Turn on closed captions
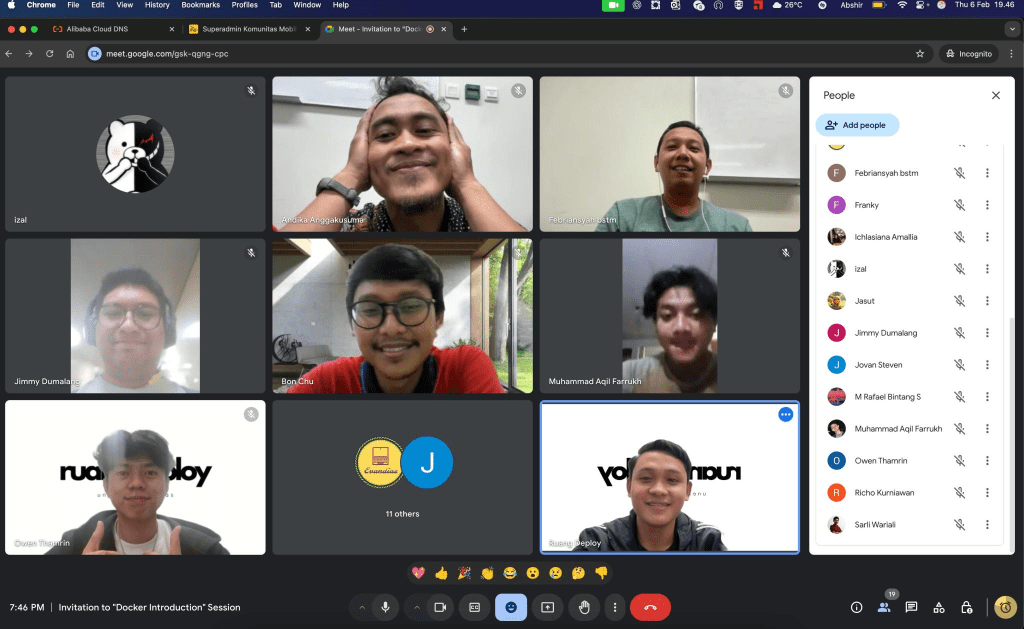1024x629 pixels. pos(475,607)
